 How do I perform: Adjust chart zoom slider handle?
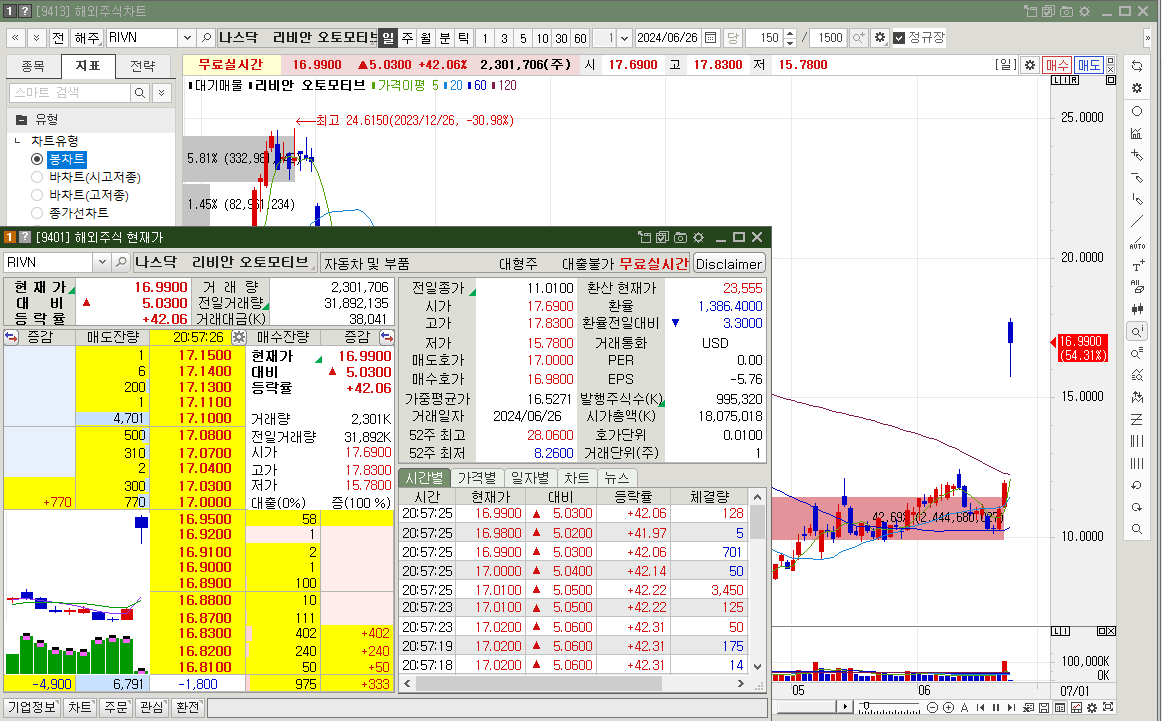point(866,706)
